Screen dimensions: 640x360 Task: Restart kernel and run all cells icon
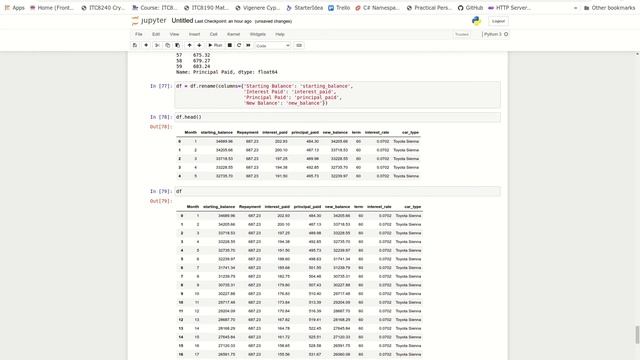248,45
